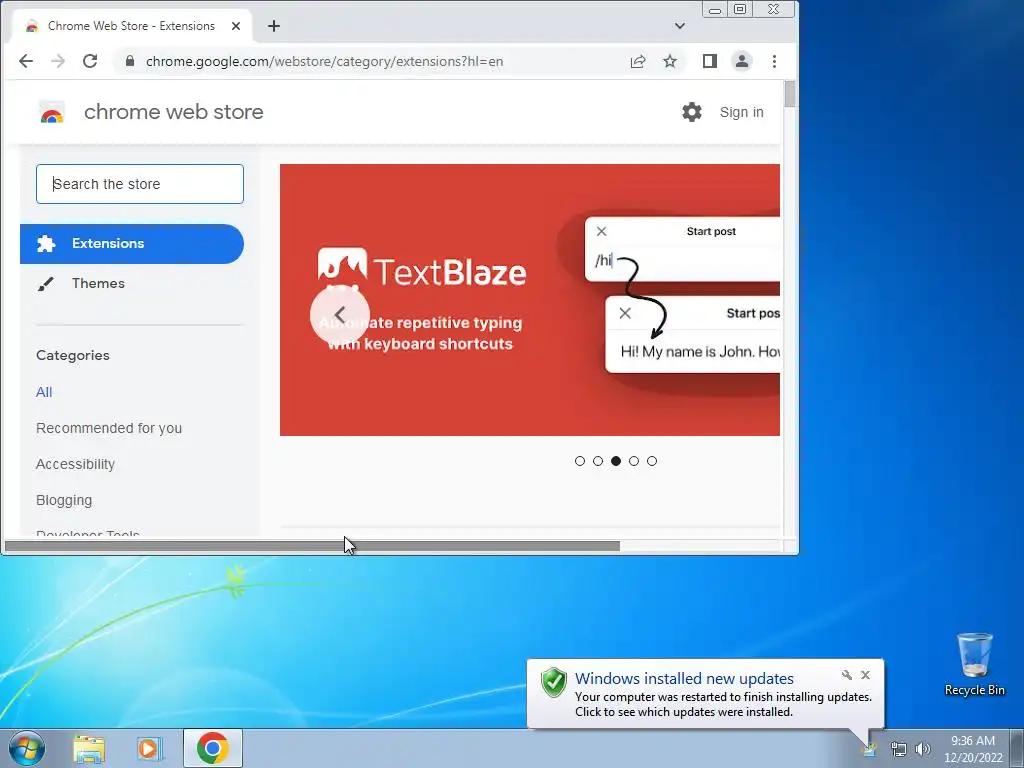Viewport: 1024px width, 768px height.
Task: Click Show desktop at taskbar end
Action: pyautogui.click(x=1017, y=748)
